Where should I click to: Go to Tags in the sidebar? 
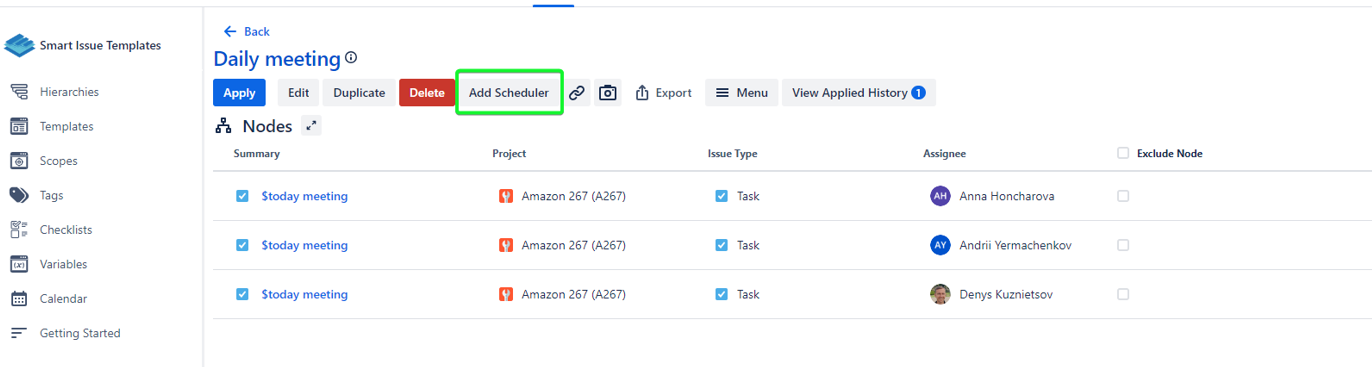click(x=51, y=195)
